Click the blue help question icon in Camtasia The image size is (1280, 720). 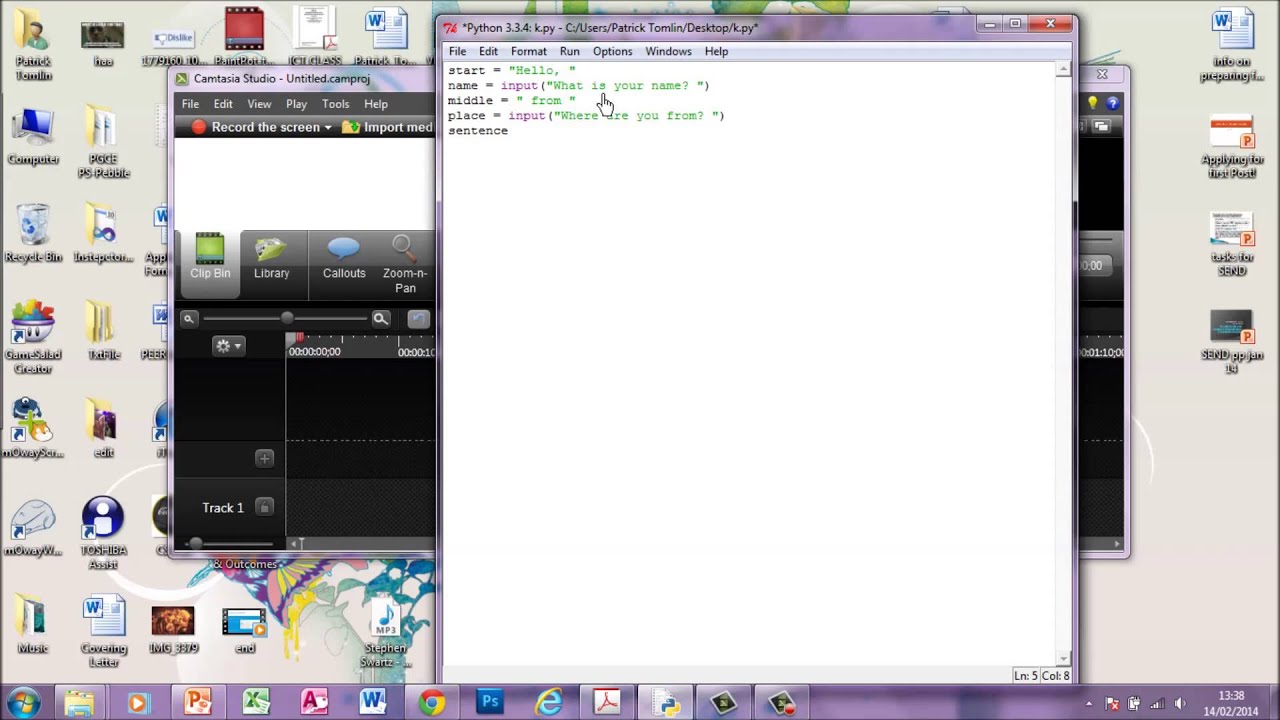1113,103
